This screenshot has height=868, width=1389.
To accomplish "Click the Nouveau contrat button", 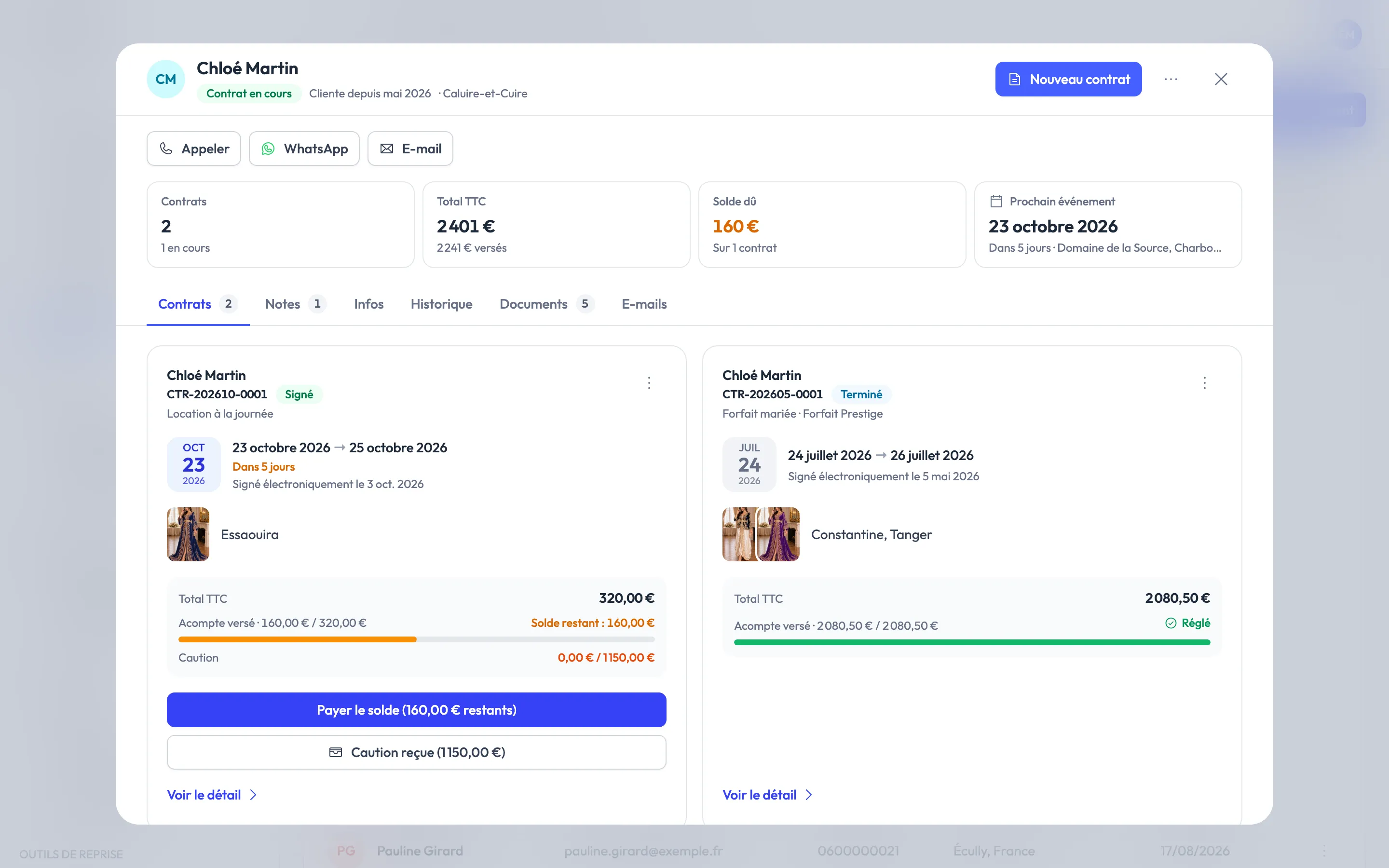I will [1068, 79].
